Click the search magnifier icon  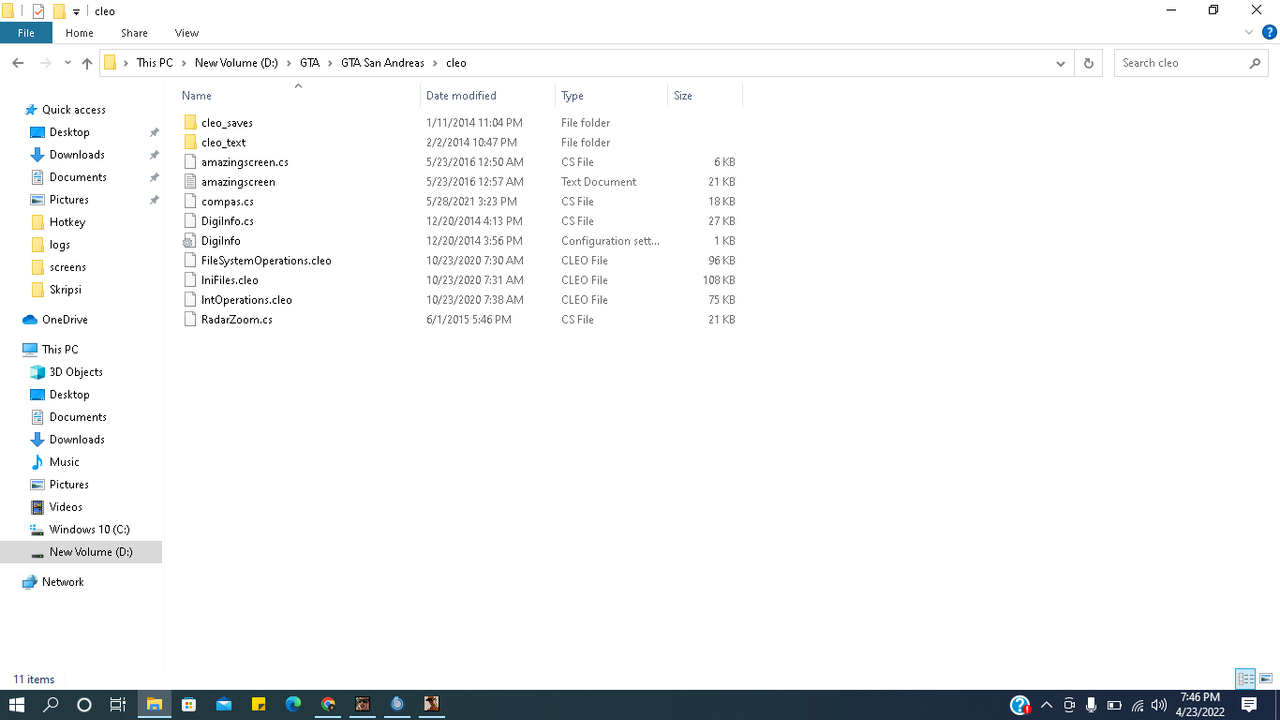(1255, 63)
